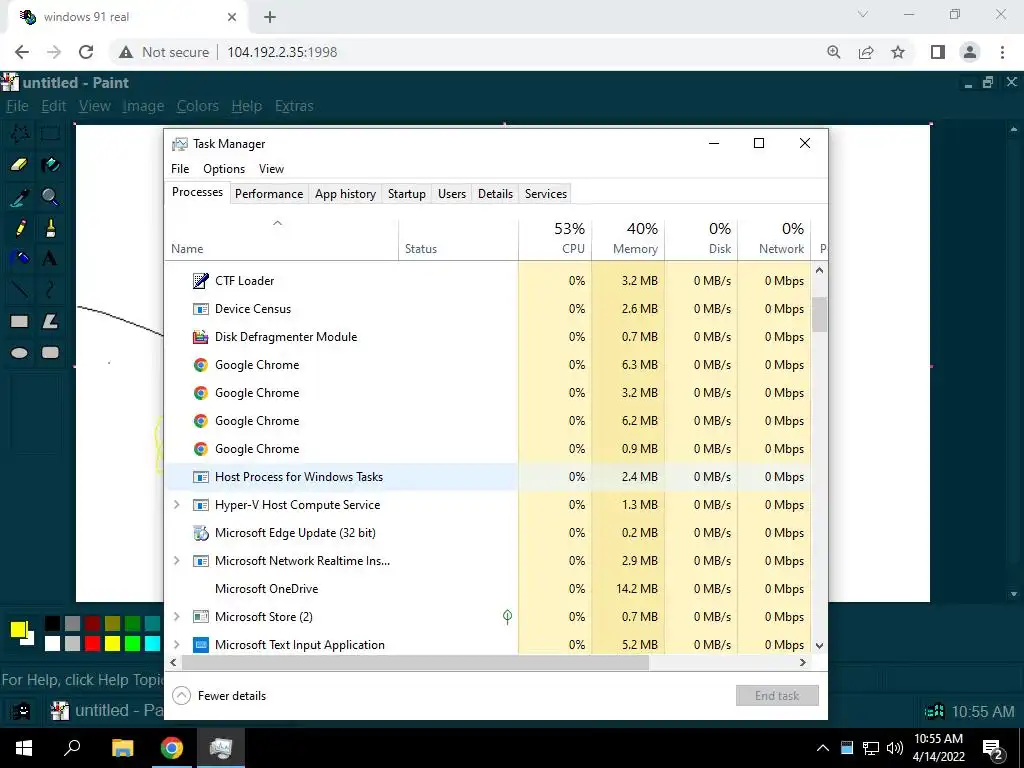The image size is (1024, 768).
Task: Open the Services tab
Action: pyautogui.click(x=546, y=194)
